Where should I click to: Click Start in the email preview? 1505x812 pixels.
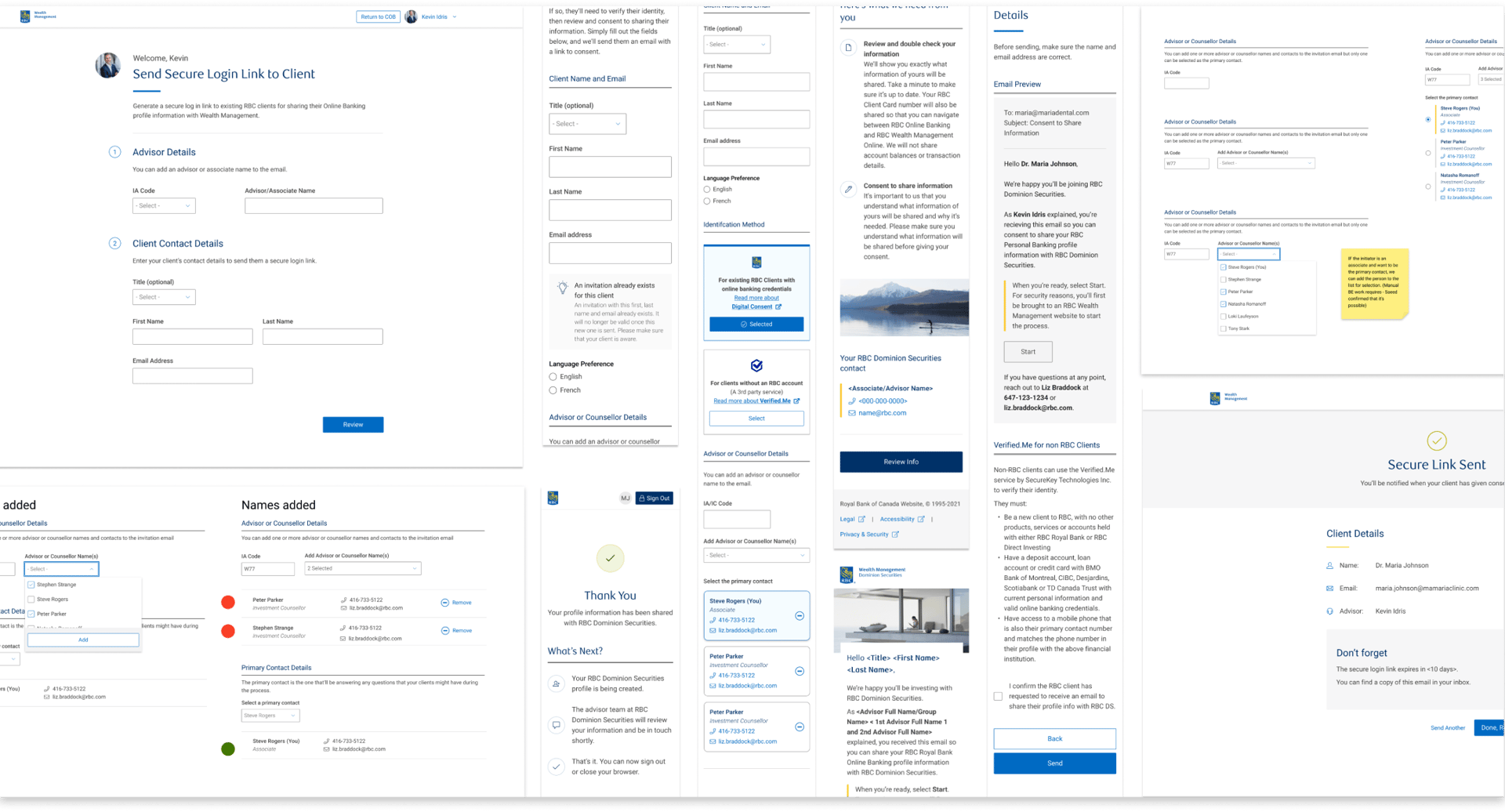tap(1028, 352)
